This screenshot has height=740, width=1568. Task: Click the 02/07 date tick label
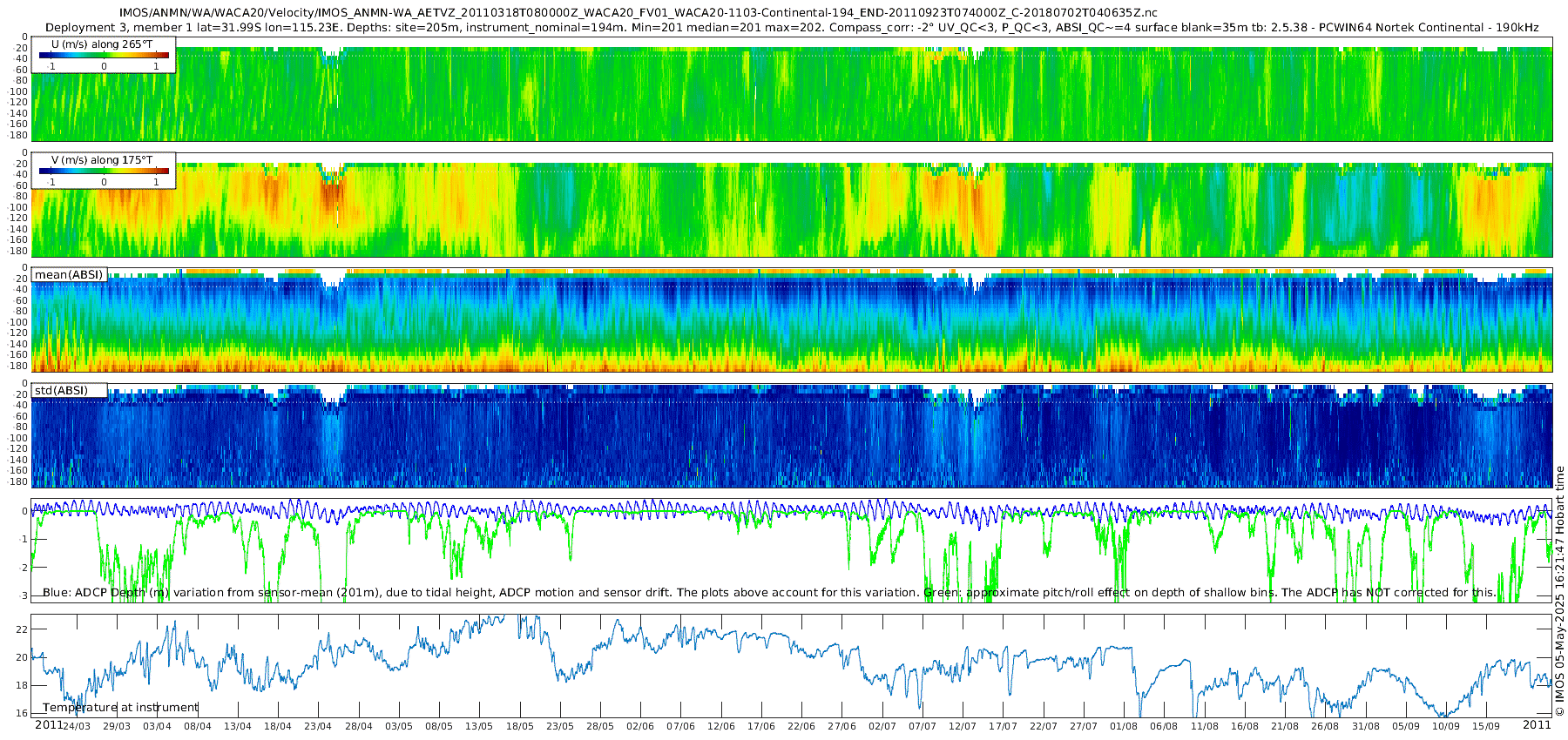(882, 726)
